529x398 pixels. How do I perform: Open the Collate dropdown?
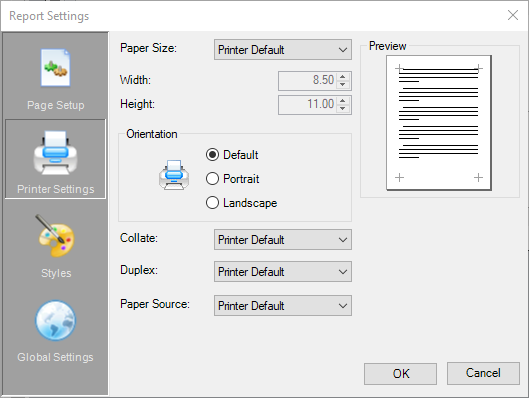(x=283, y=239)
